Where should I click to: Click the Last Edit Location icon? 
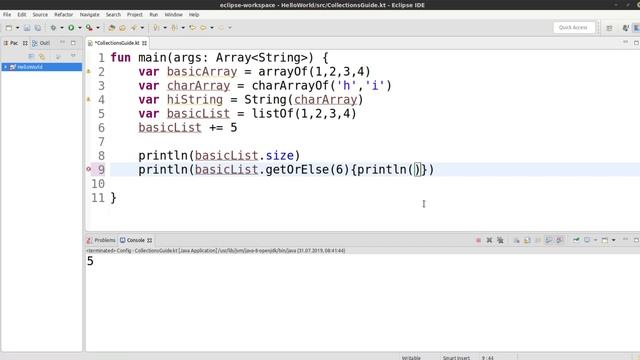(192, 28)
